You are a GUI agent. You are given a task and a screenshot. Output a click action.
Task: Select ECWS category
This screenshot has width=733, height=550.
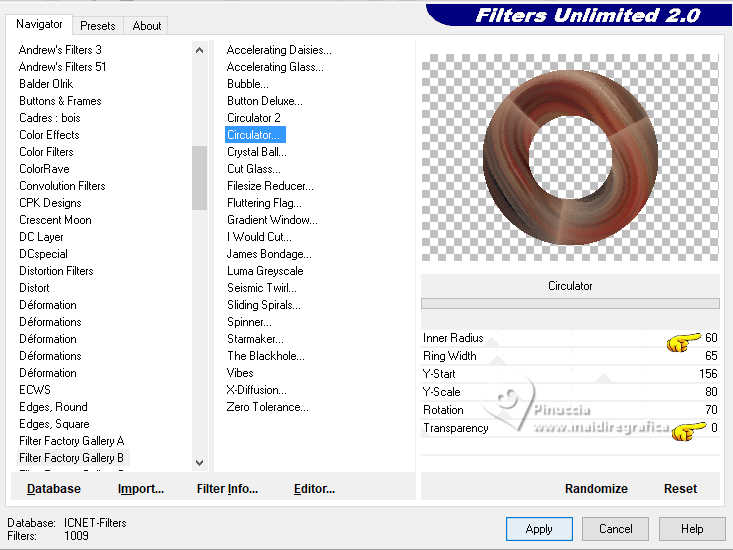pos(35,390)
